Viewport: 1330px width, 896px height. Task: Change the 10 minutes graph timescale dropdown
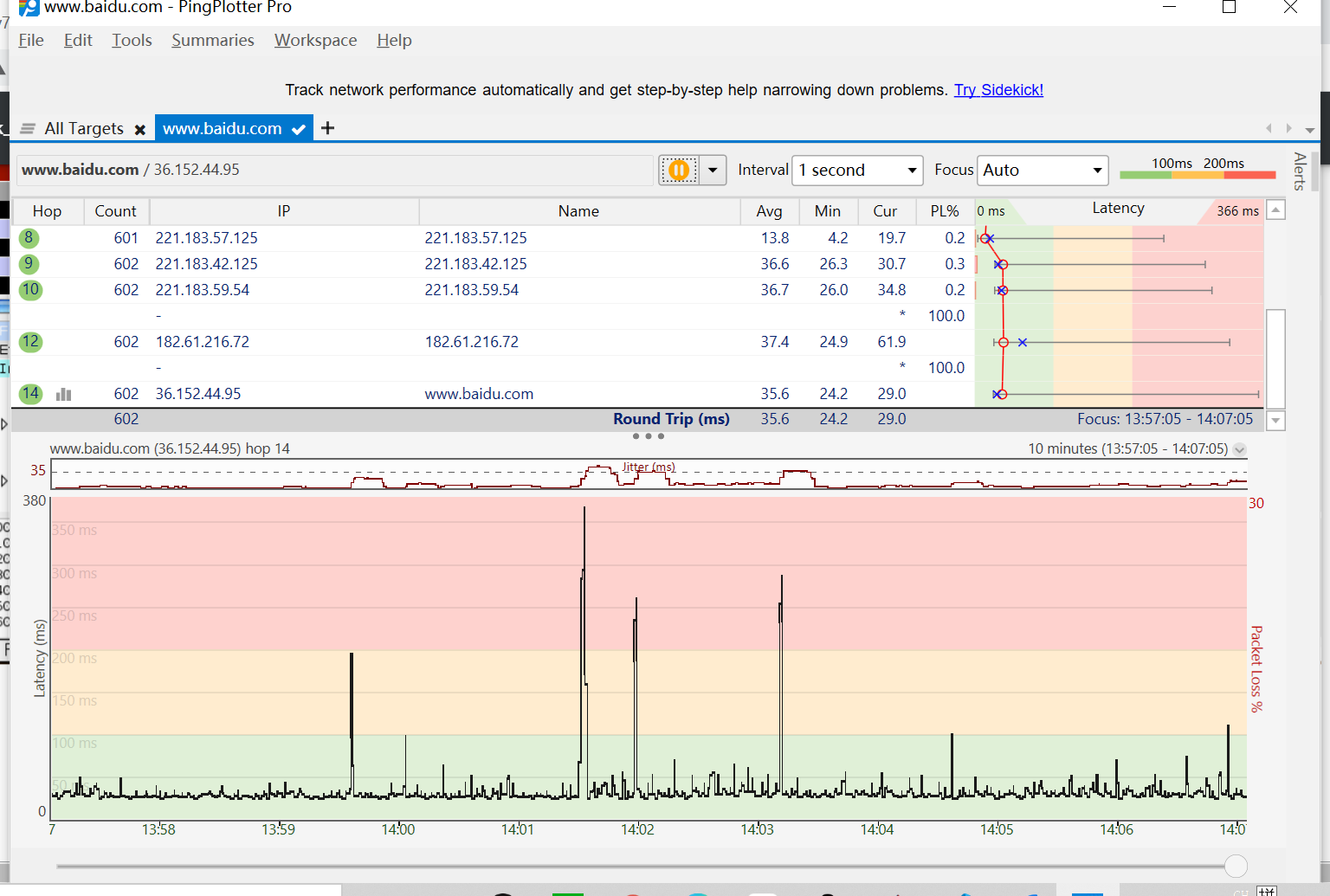pos(1240,449)
